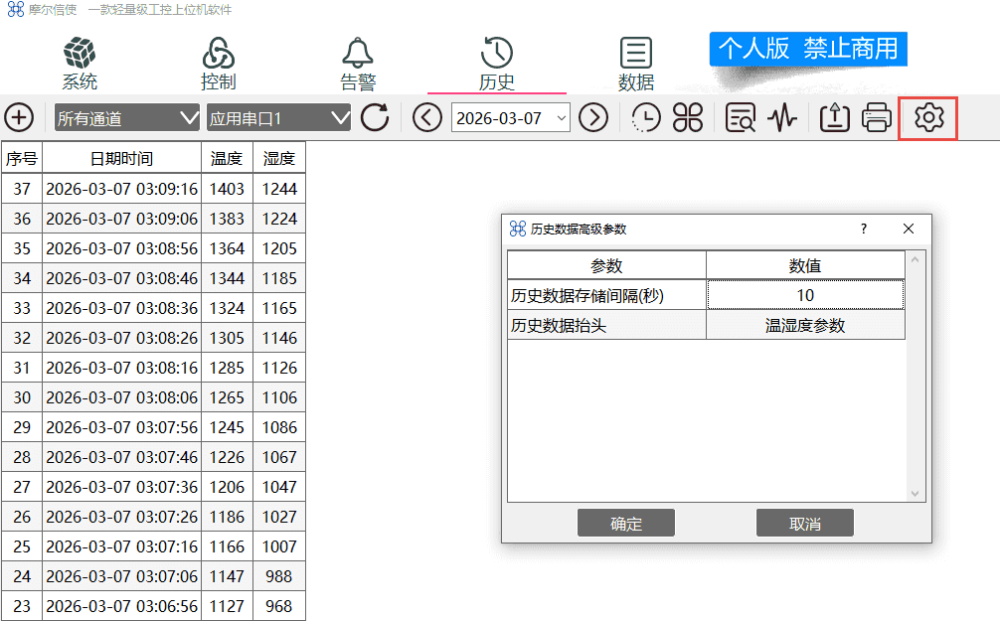This screenshot has height=621, width=1000.
Task: Click the printer icon
Action: (877, 118)
